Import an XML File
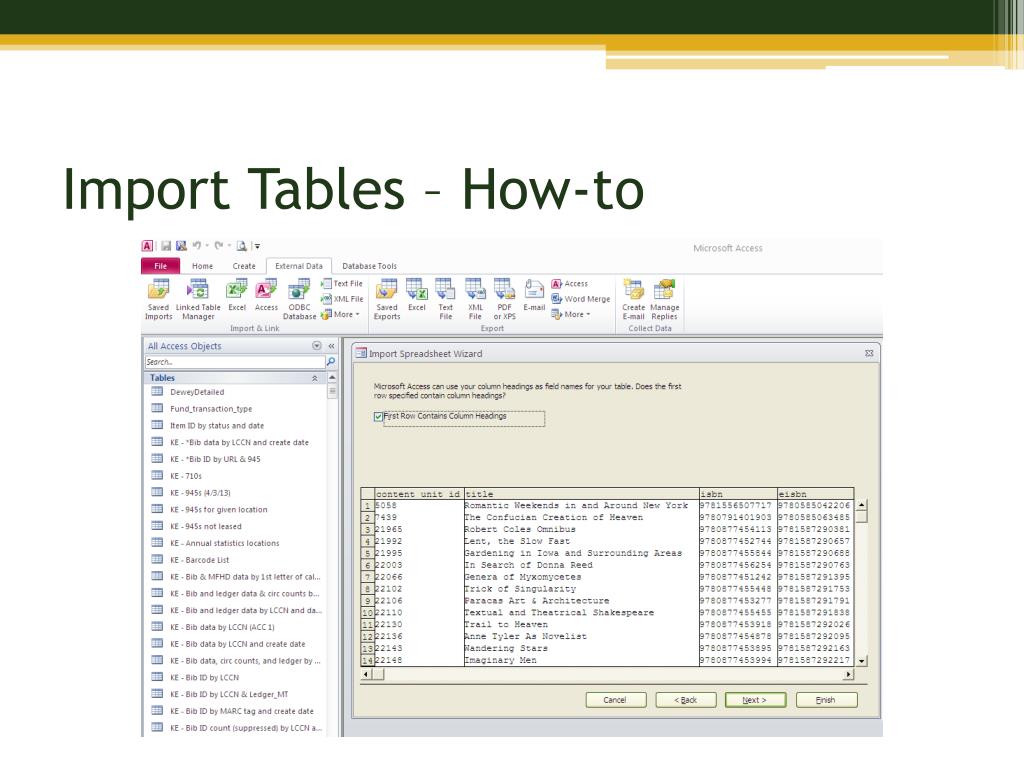Image resolution: width=1024 pixels, height=768 pixels. [342, 299]
